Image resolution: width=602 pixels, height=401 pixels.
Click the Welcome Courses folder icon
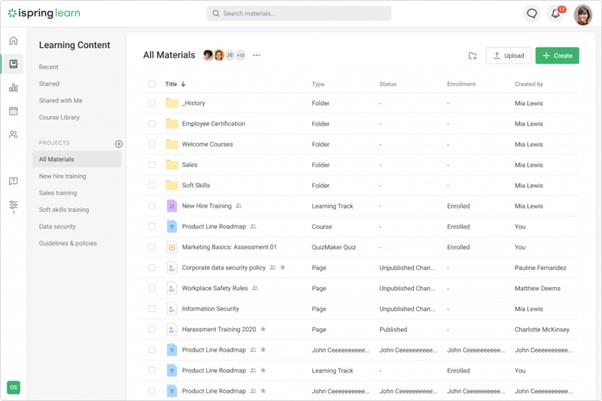click(x=172, y=144)
